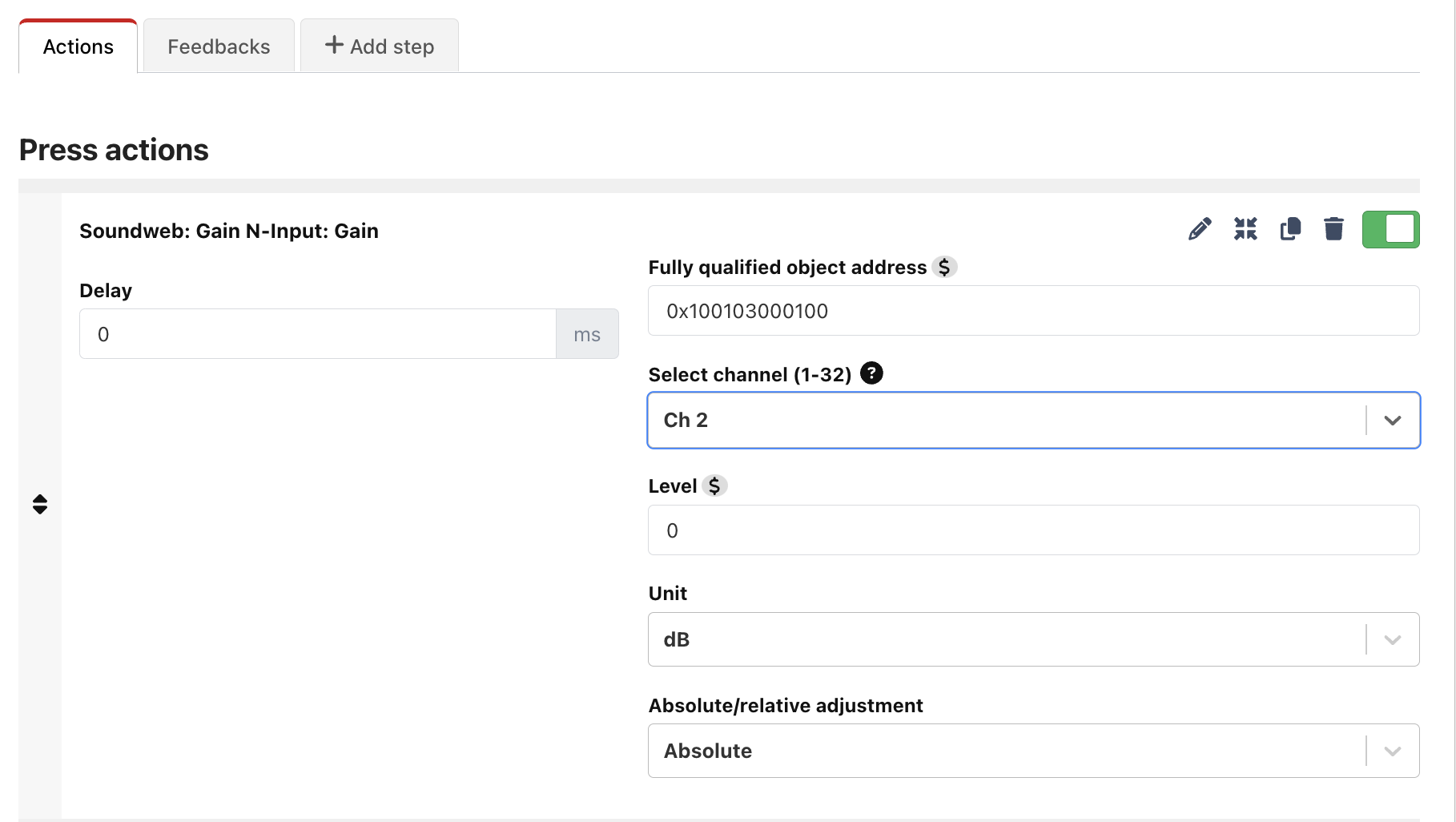Click the Delay input field

[x=317, y=334]
